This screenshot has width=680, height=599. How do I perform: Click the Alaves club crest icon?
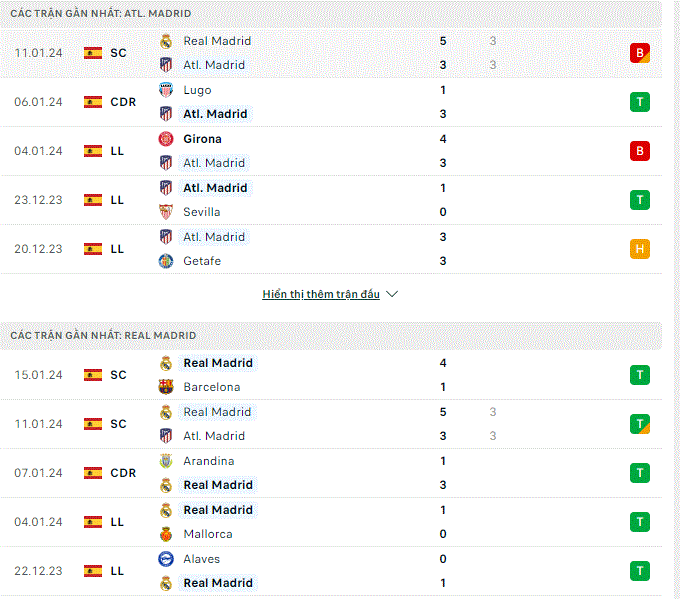pyautogui.click(x=166, y=559)
